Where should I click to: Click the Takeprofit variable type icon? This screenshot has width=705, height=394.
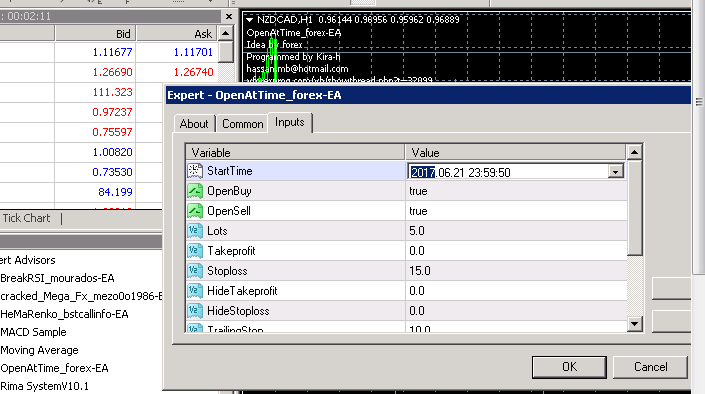pyautogui.click(x=195, y=251)
